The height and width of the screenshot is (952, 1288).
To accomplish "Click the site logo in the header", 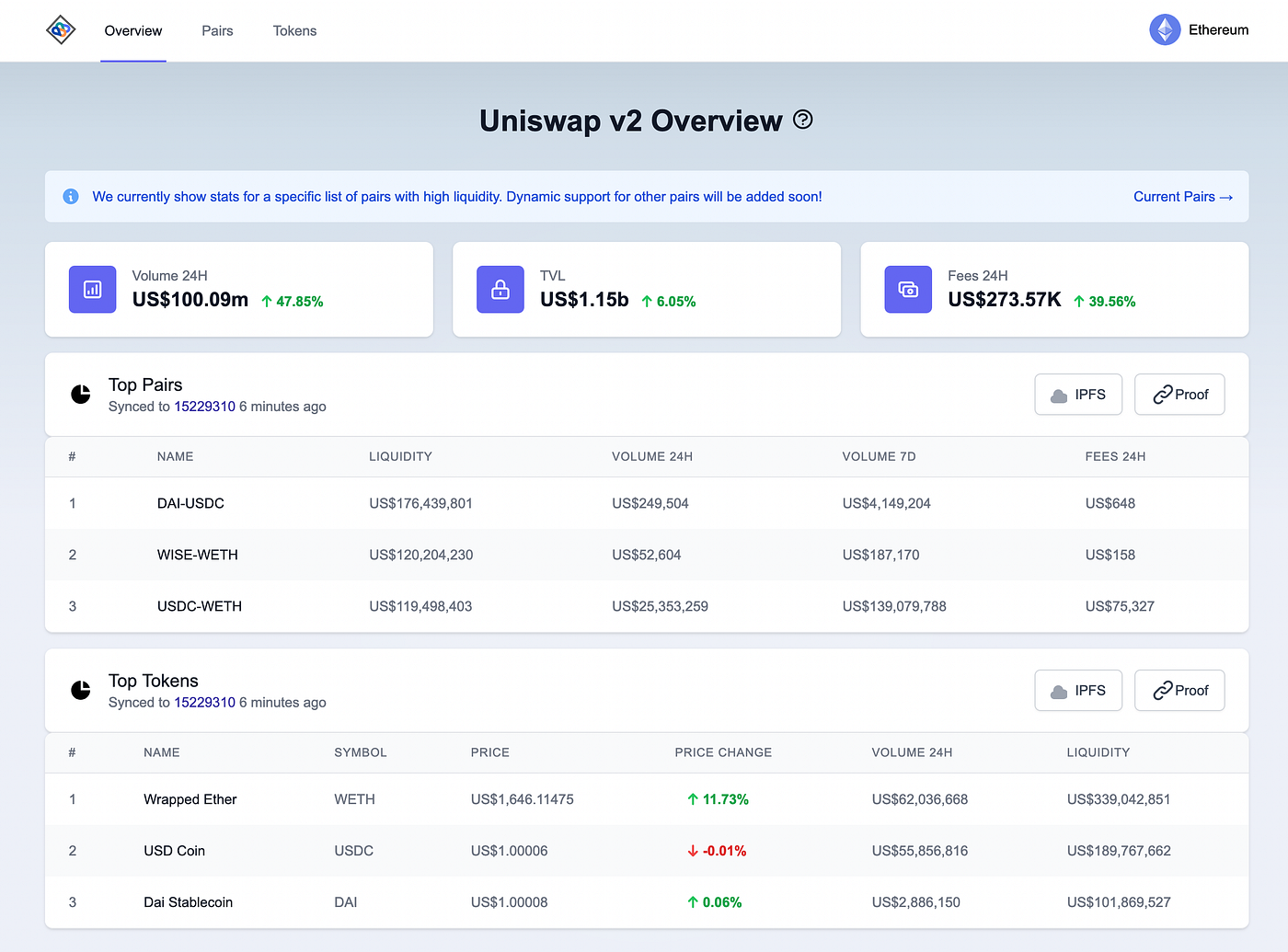I will point(61,30).
